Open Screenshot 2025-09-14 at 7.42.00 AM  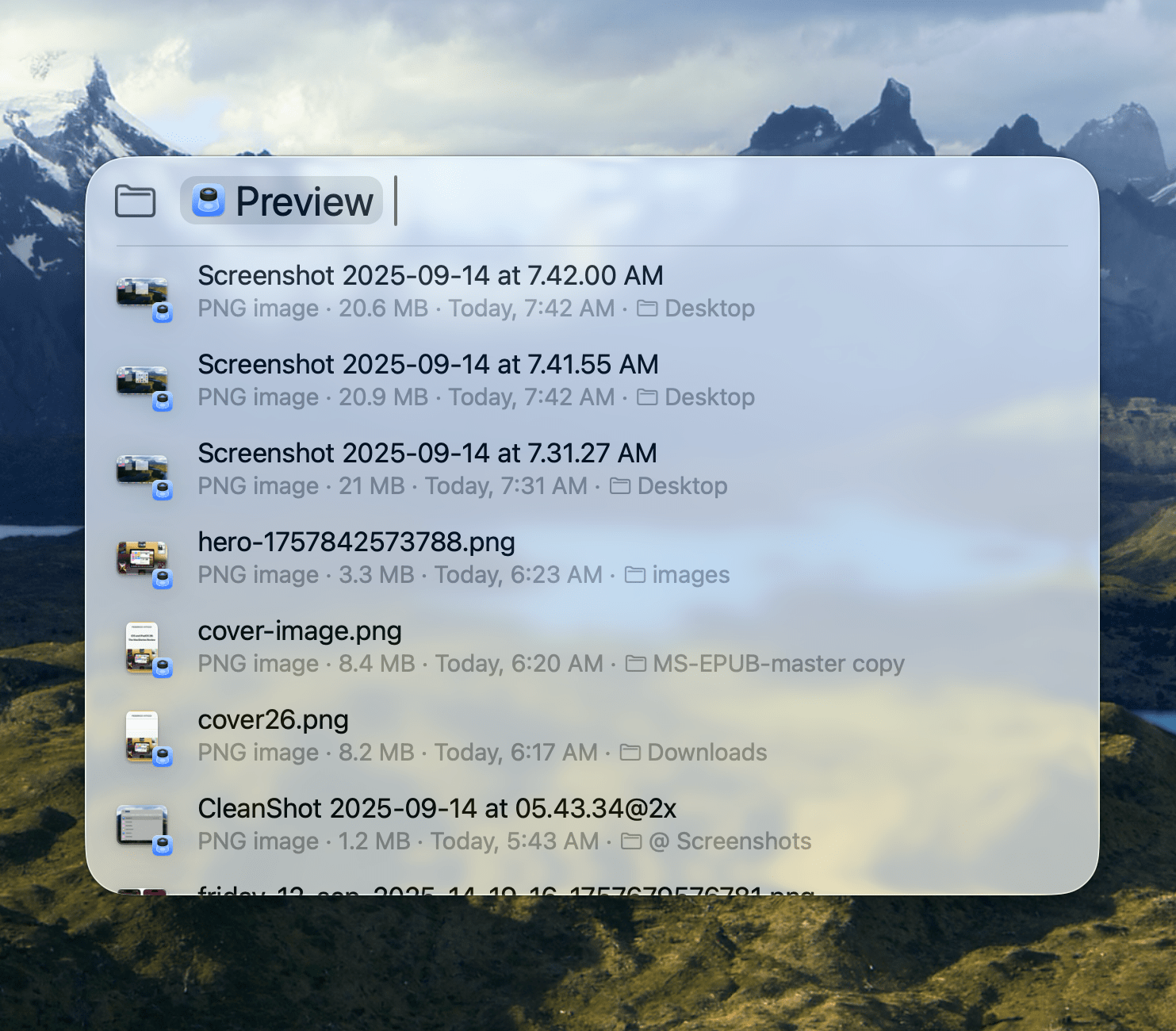point(592,291)
